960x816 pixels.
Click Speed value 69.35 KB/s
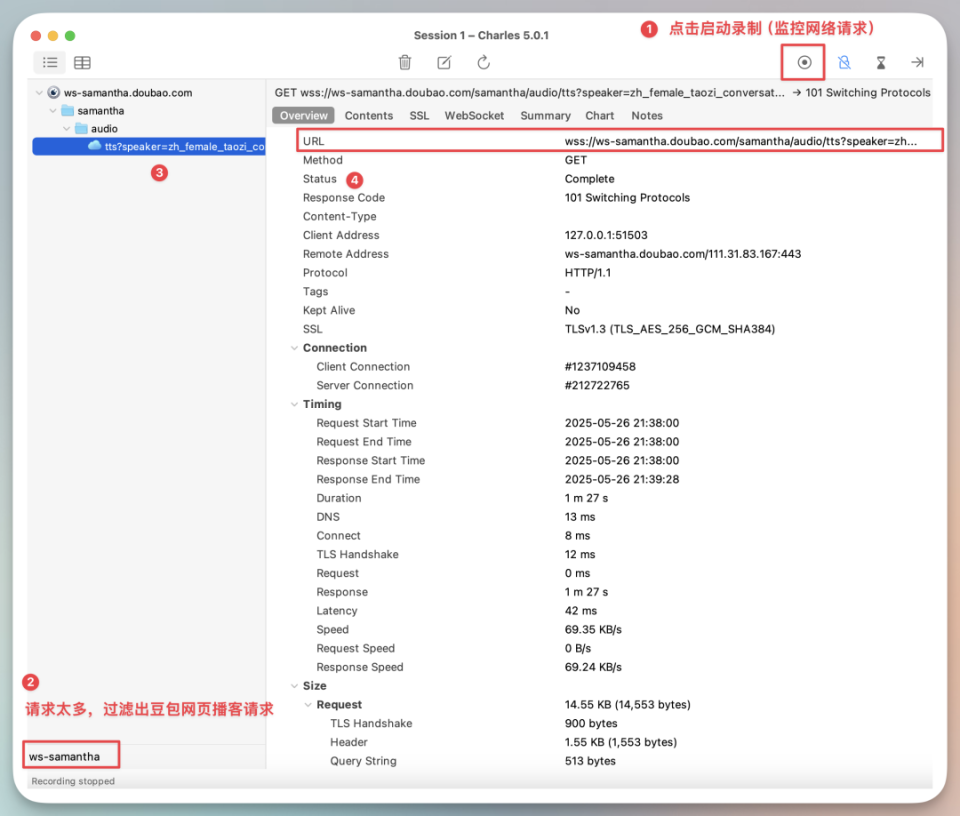(x=593, y=630)
